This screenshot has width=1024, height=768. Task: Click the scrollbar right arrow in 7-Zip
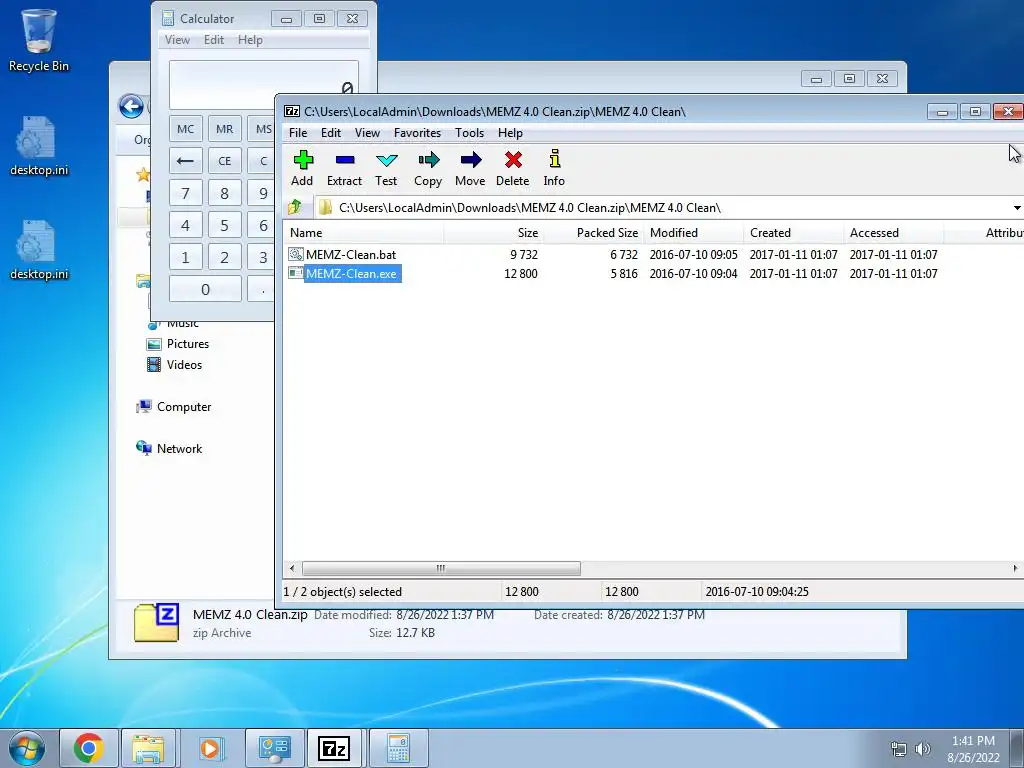(x=1015, y=568)
